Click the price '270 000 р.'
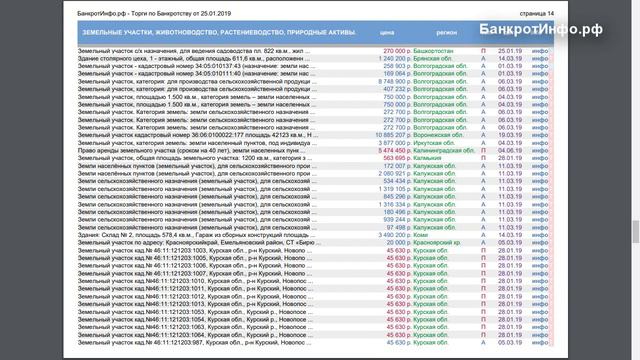 (398, 51)
